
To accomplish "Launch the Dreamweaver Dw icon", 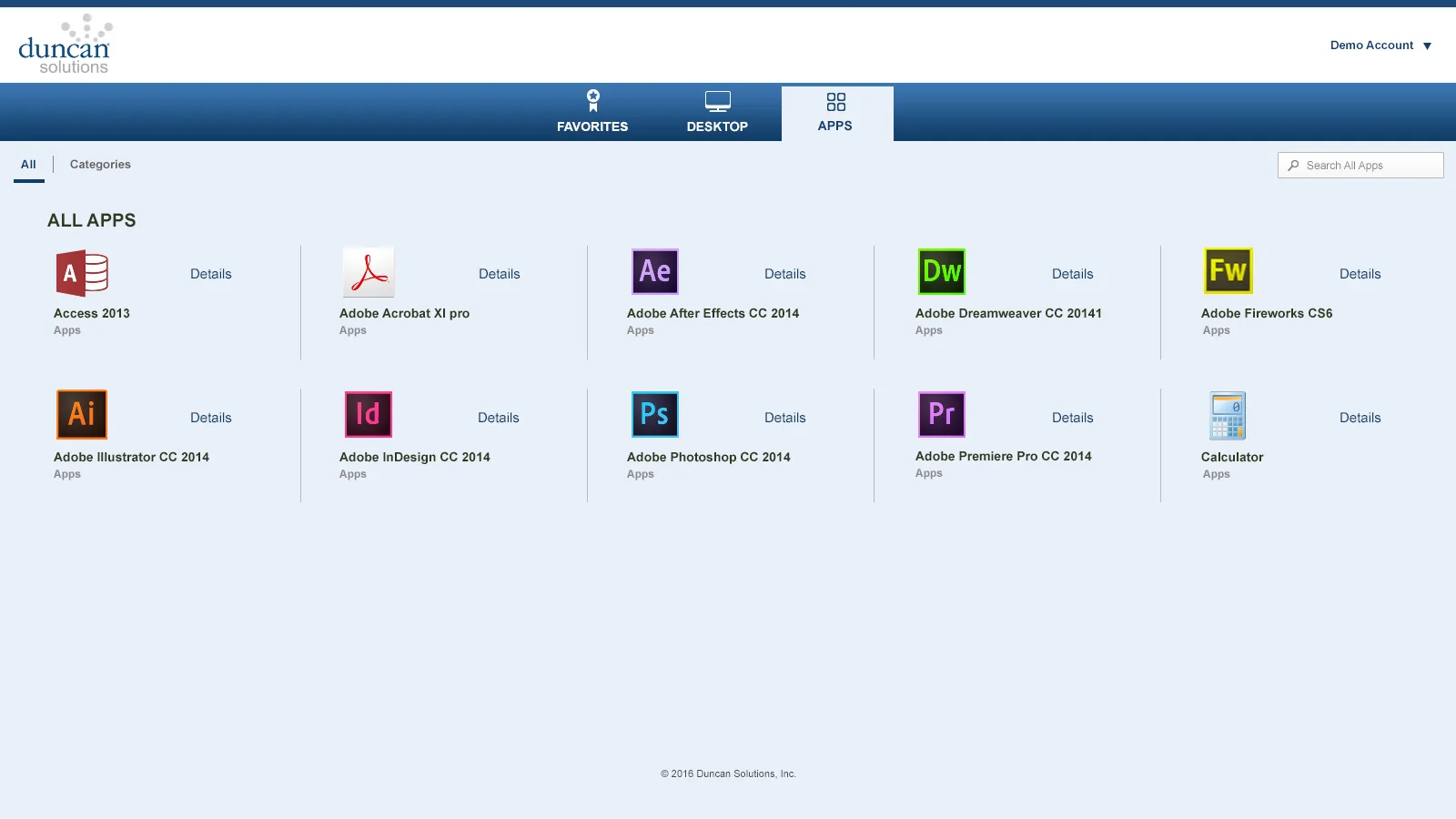I will pos(942,271).
